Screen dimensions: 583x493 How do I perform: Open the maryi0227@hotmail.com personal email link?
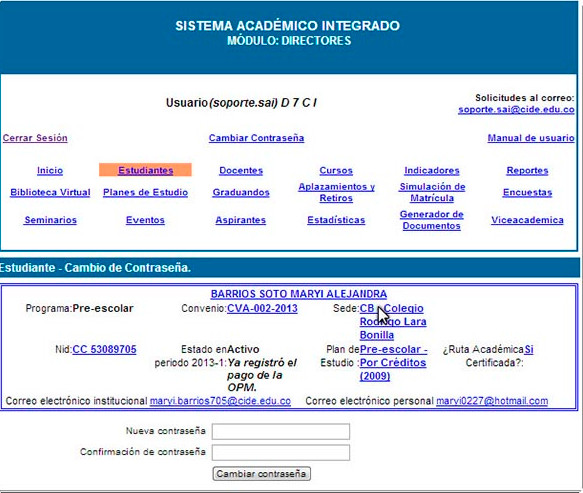pyautogui.click(x=492, y=401)
